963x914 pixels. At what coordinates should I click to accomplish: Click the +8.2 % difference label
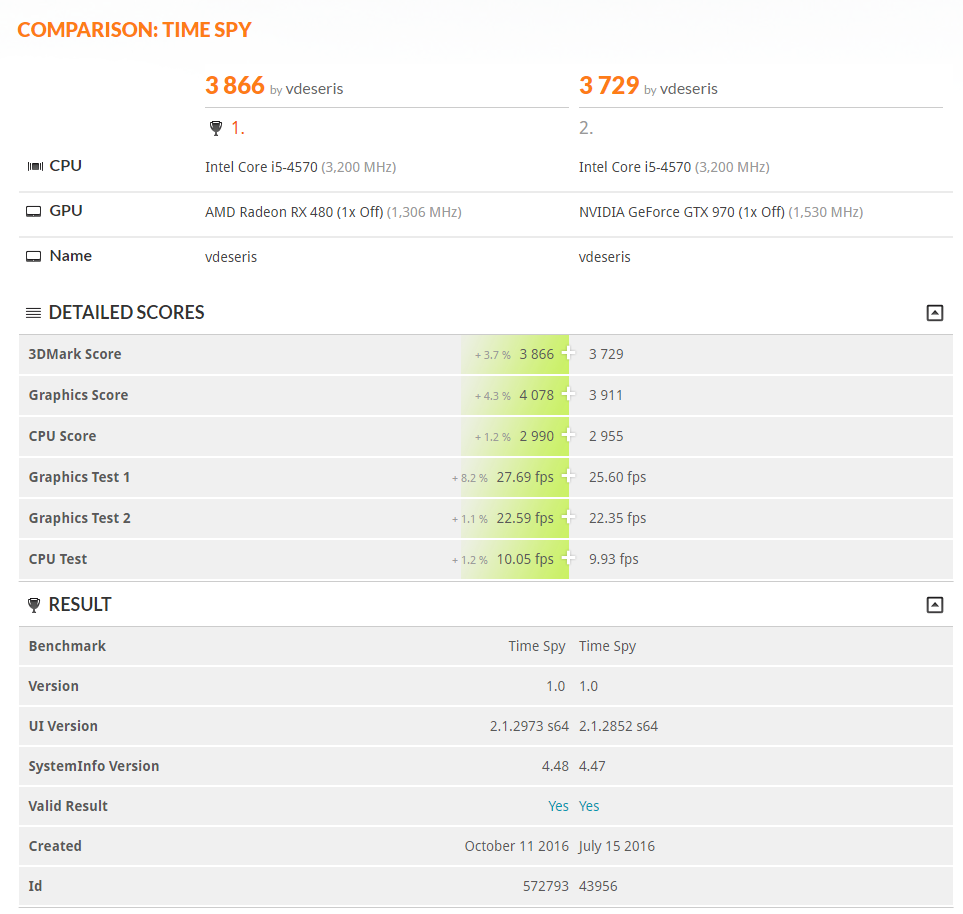[470, 478]
